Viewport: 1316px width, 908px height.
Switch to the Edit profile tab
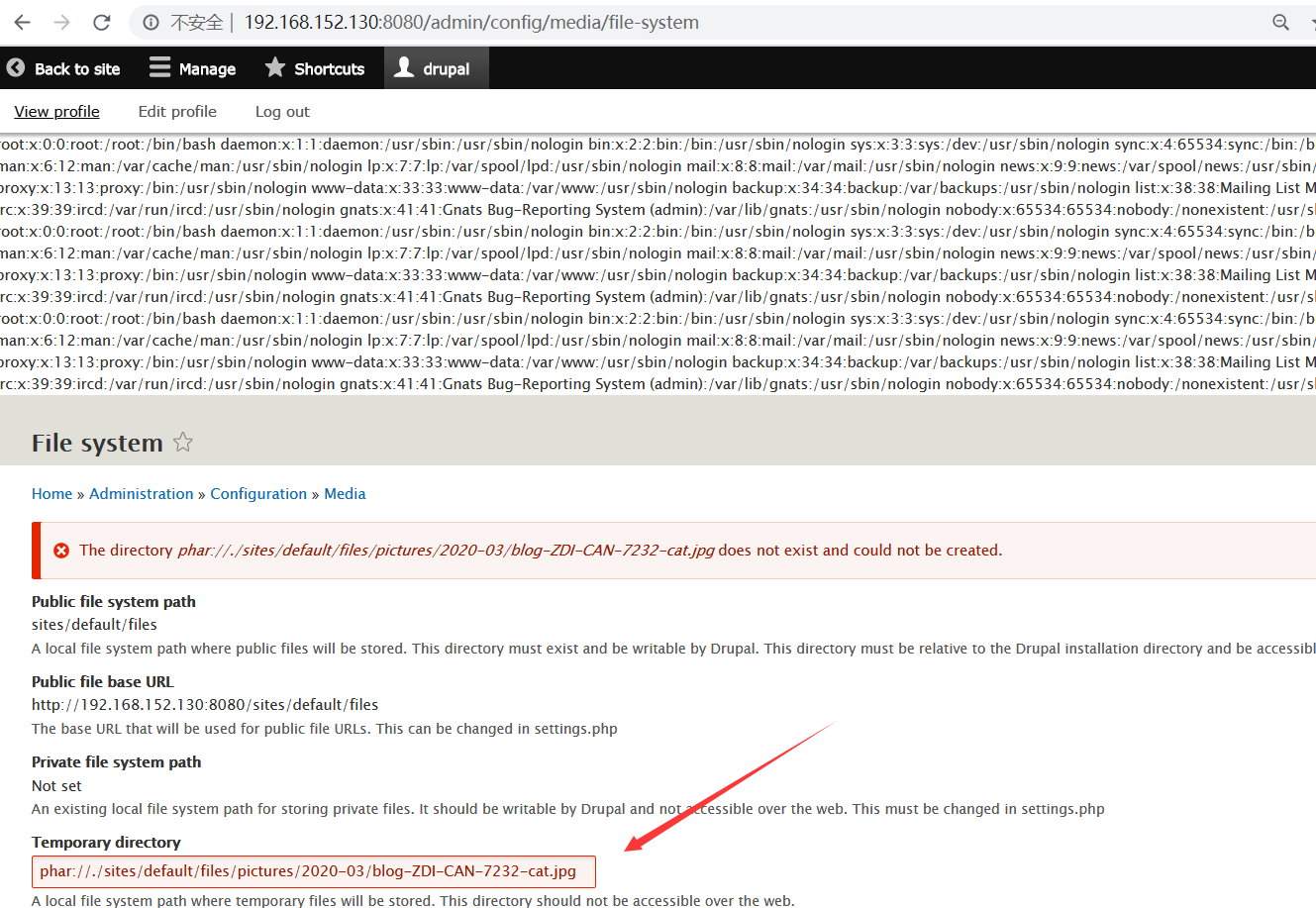point(176,111)
